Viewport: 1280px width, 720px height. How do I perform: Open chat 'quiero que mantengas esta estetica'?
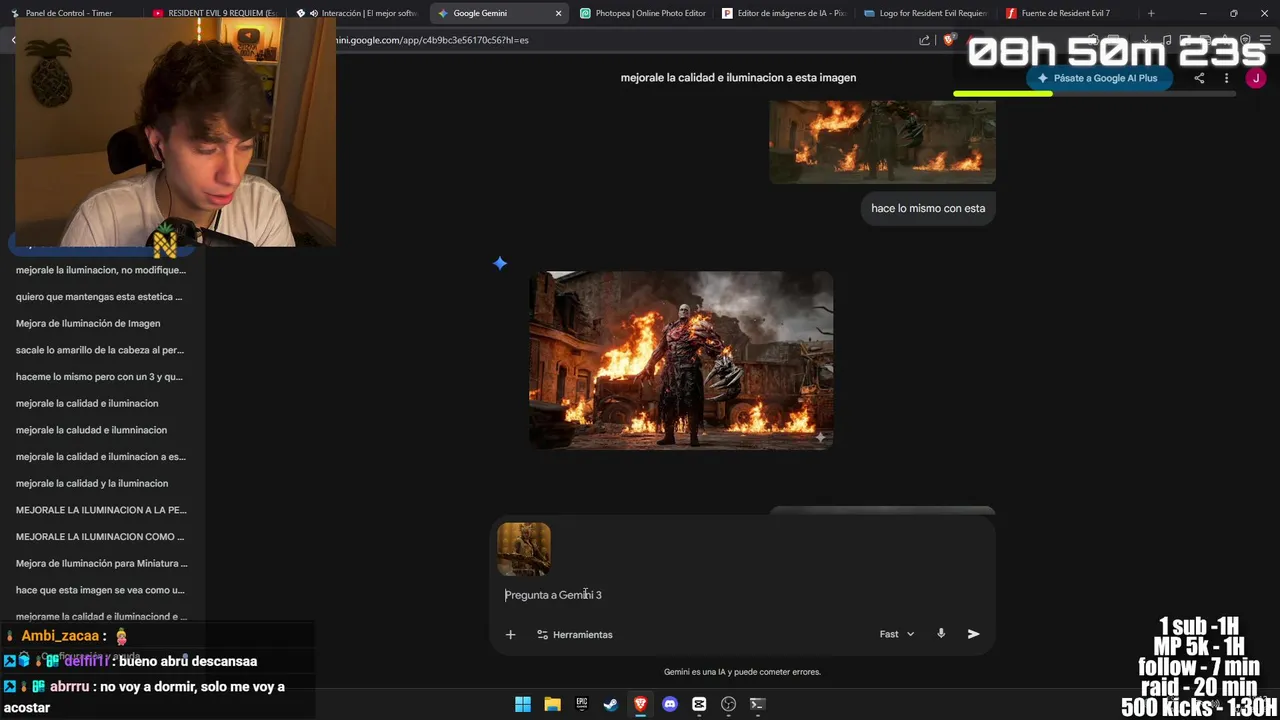tap(101, 297)
